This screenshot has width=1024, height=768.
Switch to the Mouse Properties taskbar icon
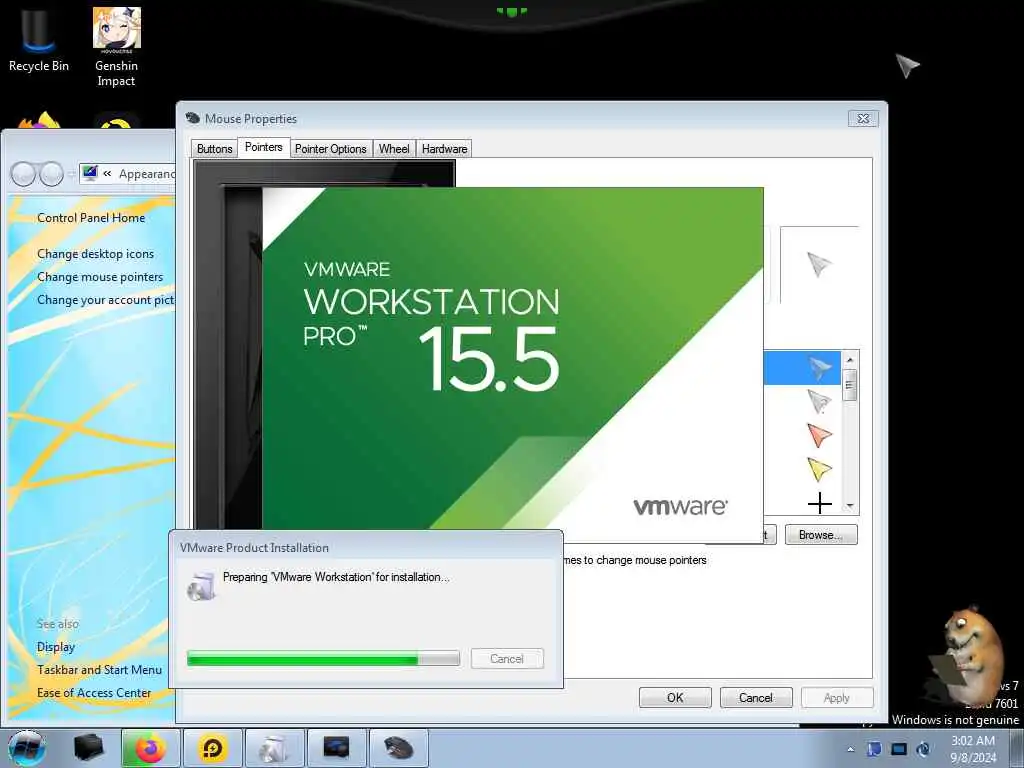[x=398, y=748]
